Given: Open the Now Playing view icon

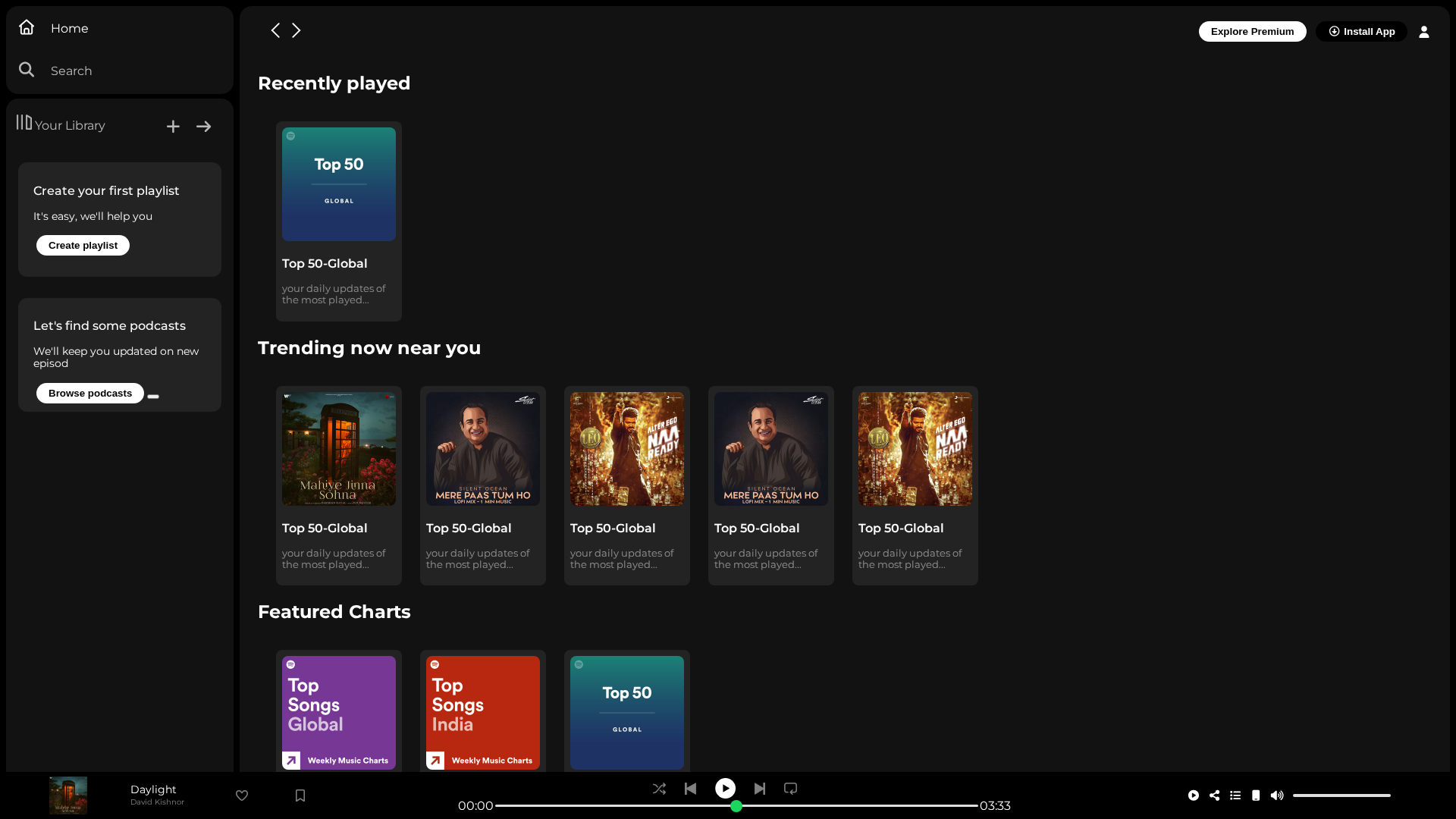Looking at the screenshot, I should 1194,795.
